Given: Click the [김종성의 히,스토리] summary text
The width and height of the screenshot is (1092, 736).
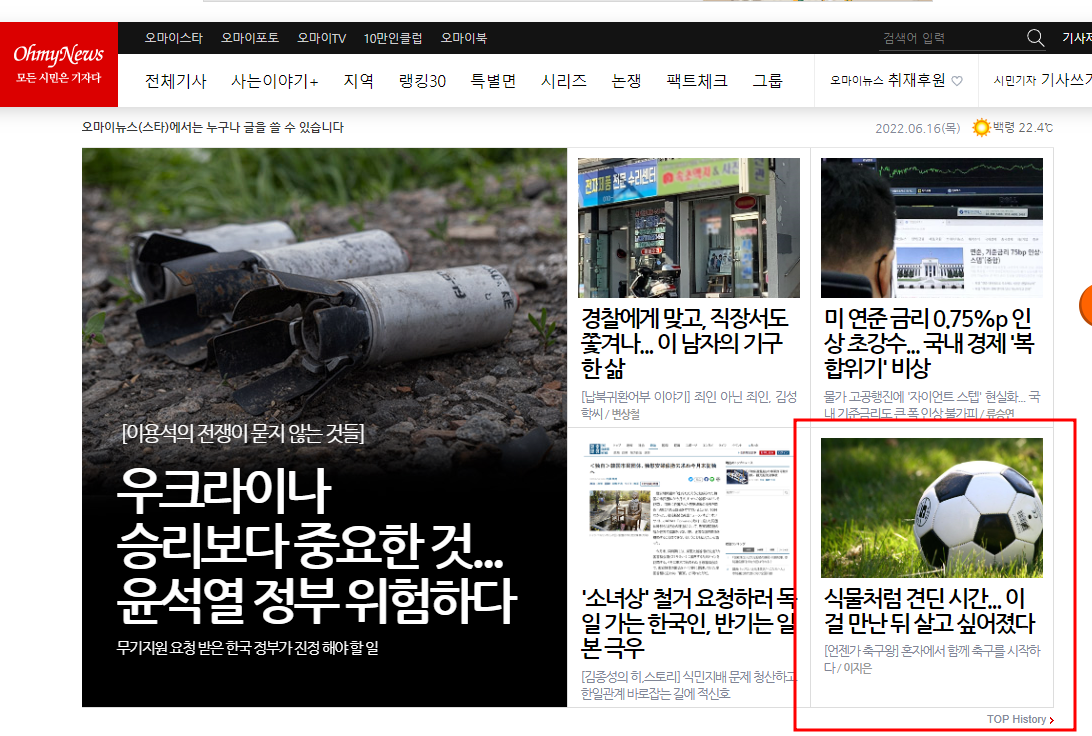Looking at the screenshot, I should pos(689,685).
